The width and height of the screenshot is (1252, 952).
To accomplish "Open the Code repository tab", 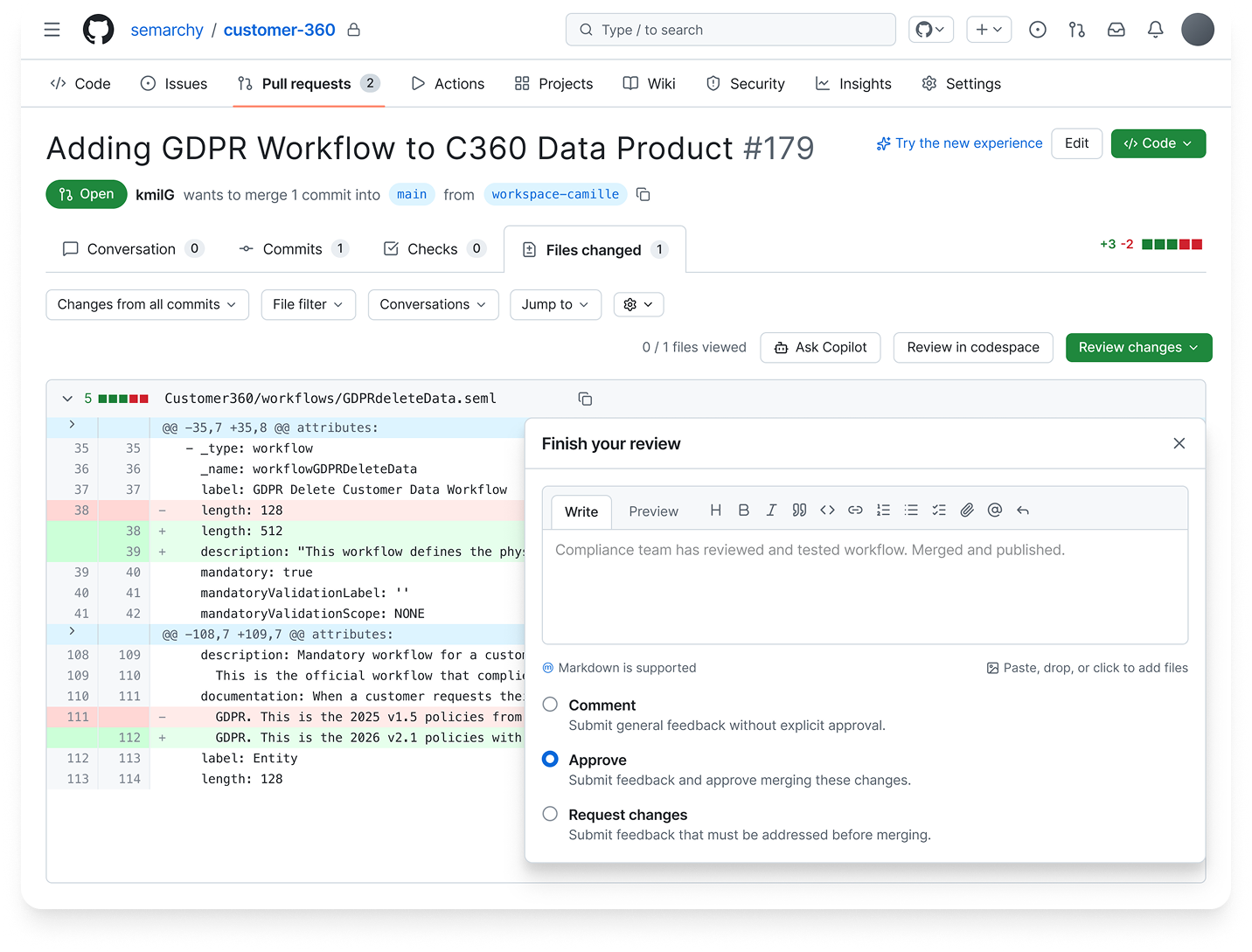I will [80, 84].
